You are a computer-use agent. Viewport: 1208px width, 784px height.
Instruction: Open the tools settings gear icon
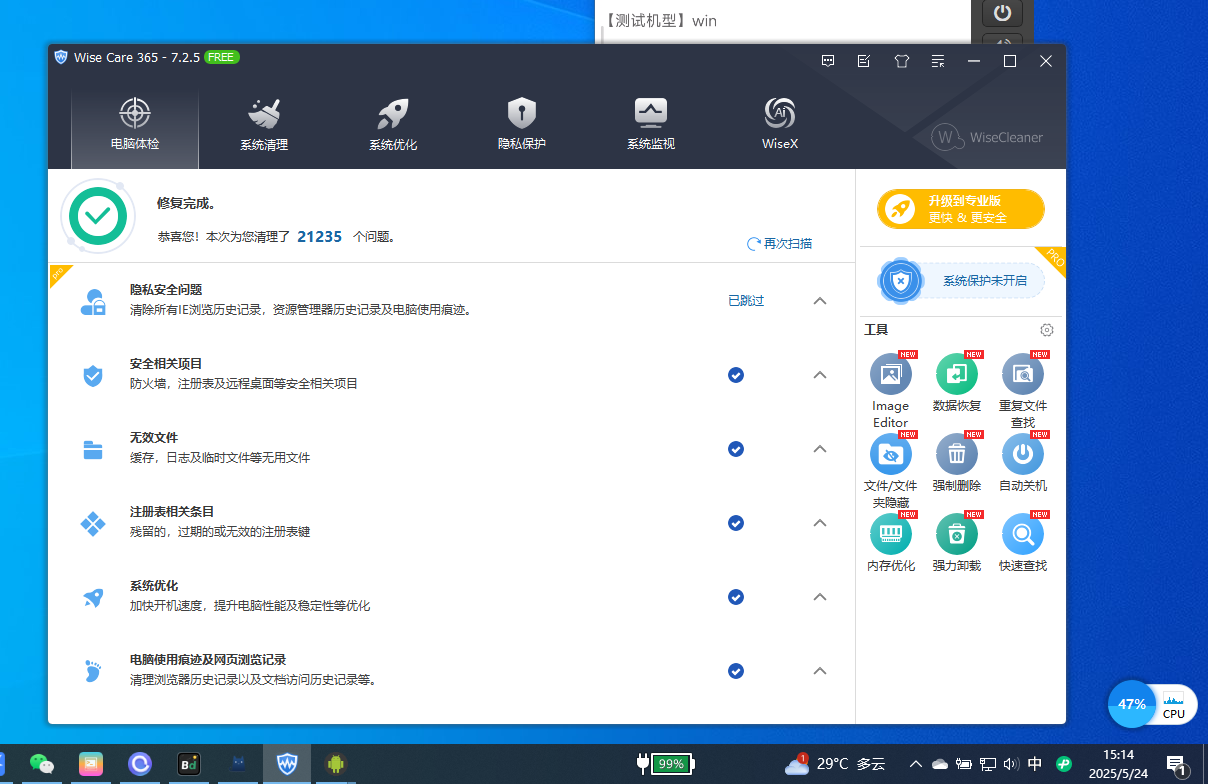tap(1047, 330)
